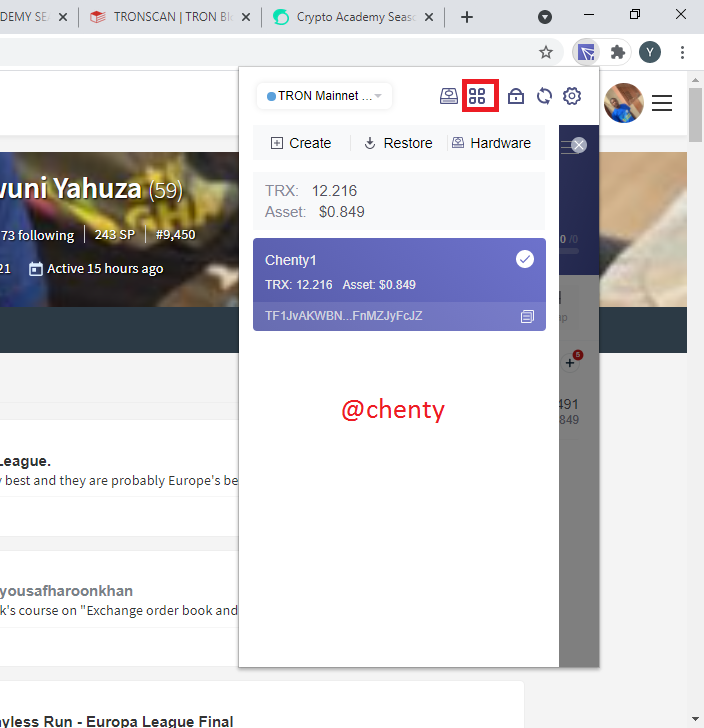Viewport: 704px width, 728px height.
Task: Open a new browser tab
Action: [467, 17]
